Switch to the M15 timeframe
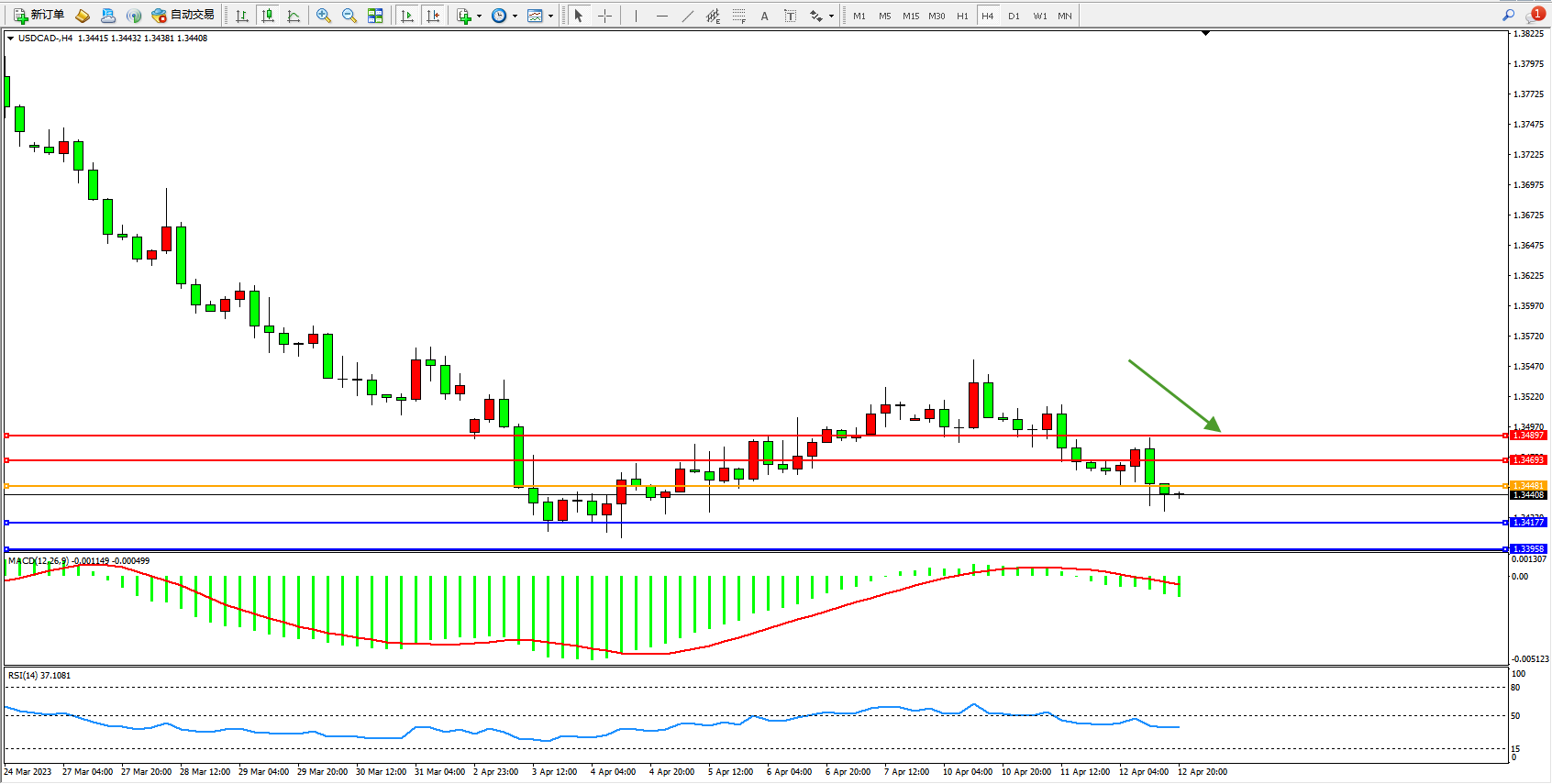Screen dimensions: 1552x784 coord(910,16)
